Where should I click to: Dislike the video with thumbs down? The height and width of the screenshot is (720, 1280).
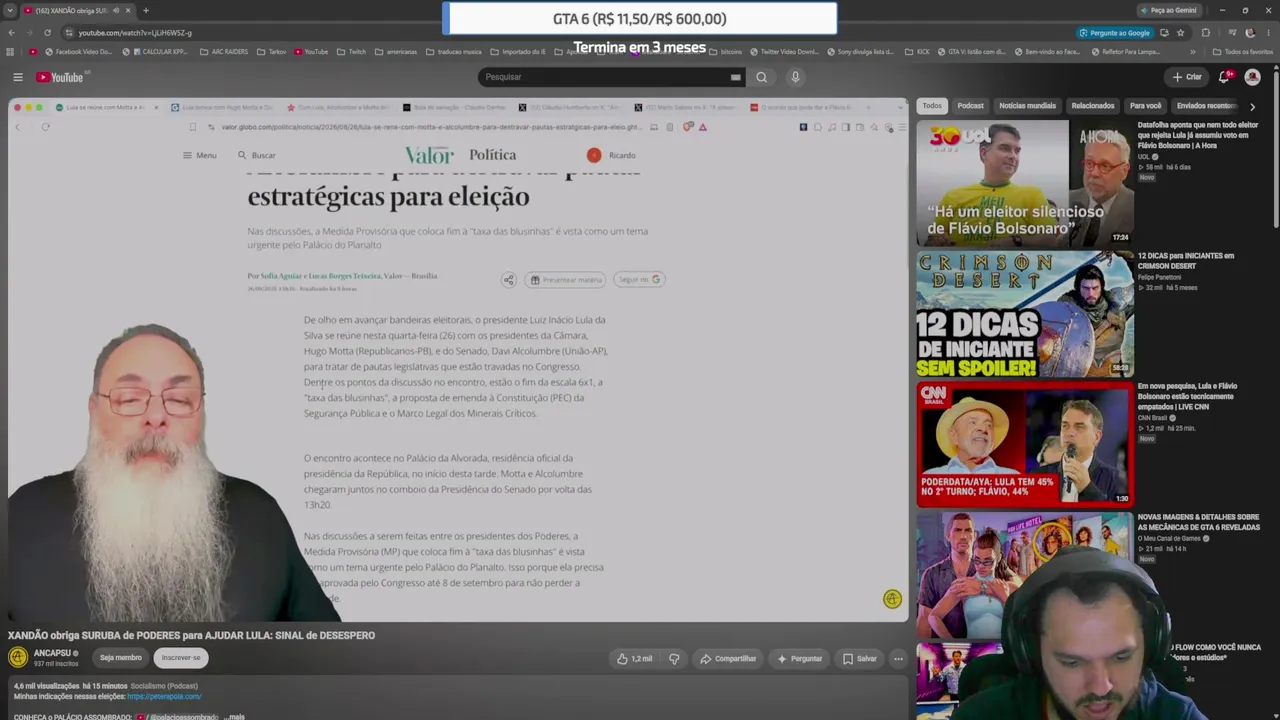(674, 659)
